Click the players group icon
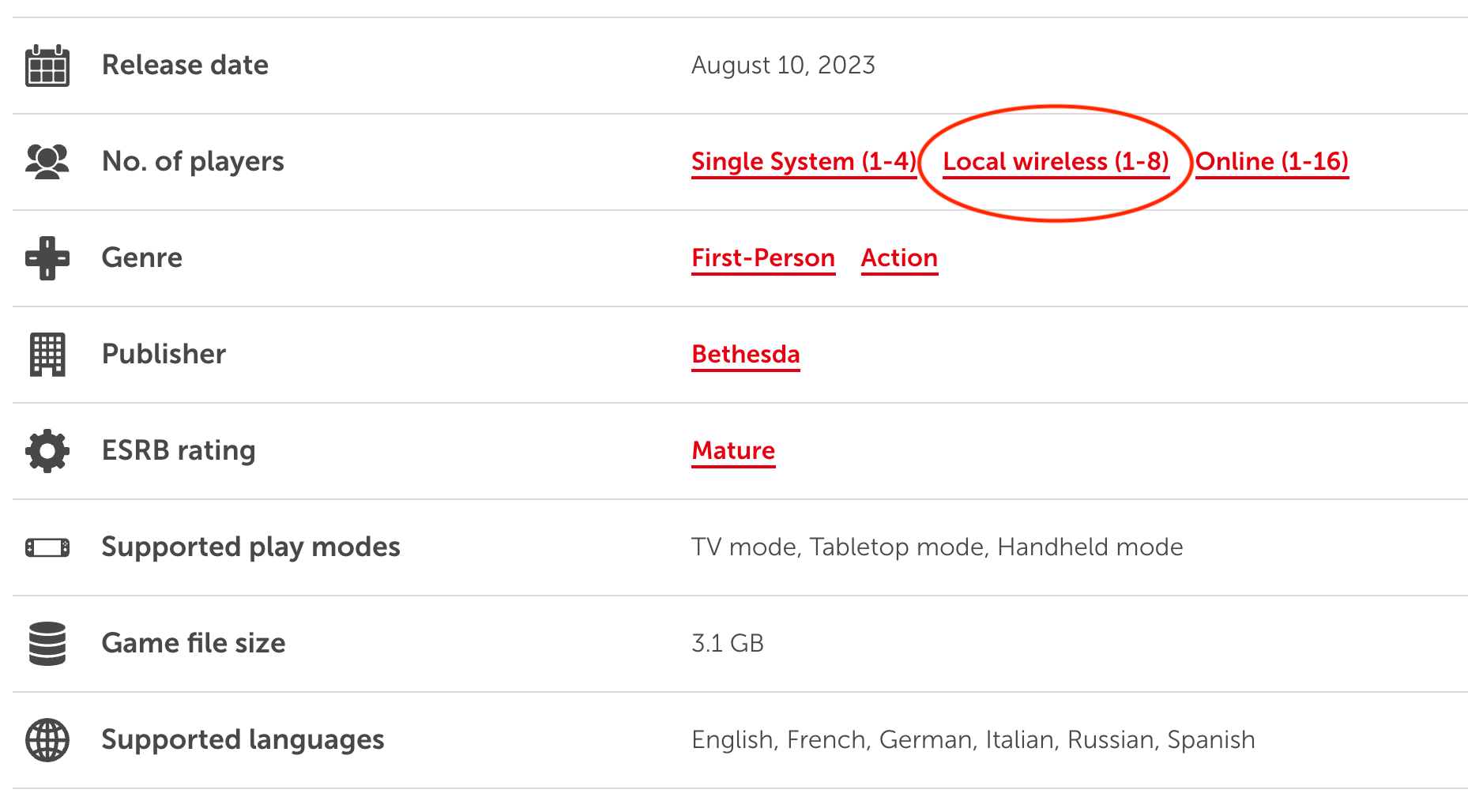Image resolution: width=1468 pixels, height=812 pixels. (x=47, y=162)
